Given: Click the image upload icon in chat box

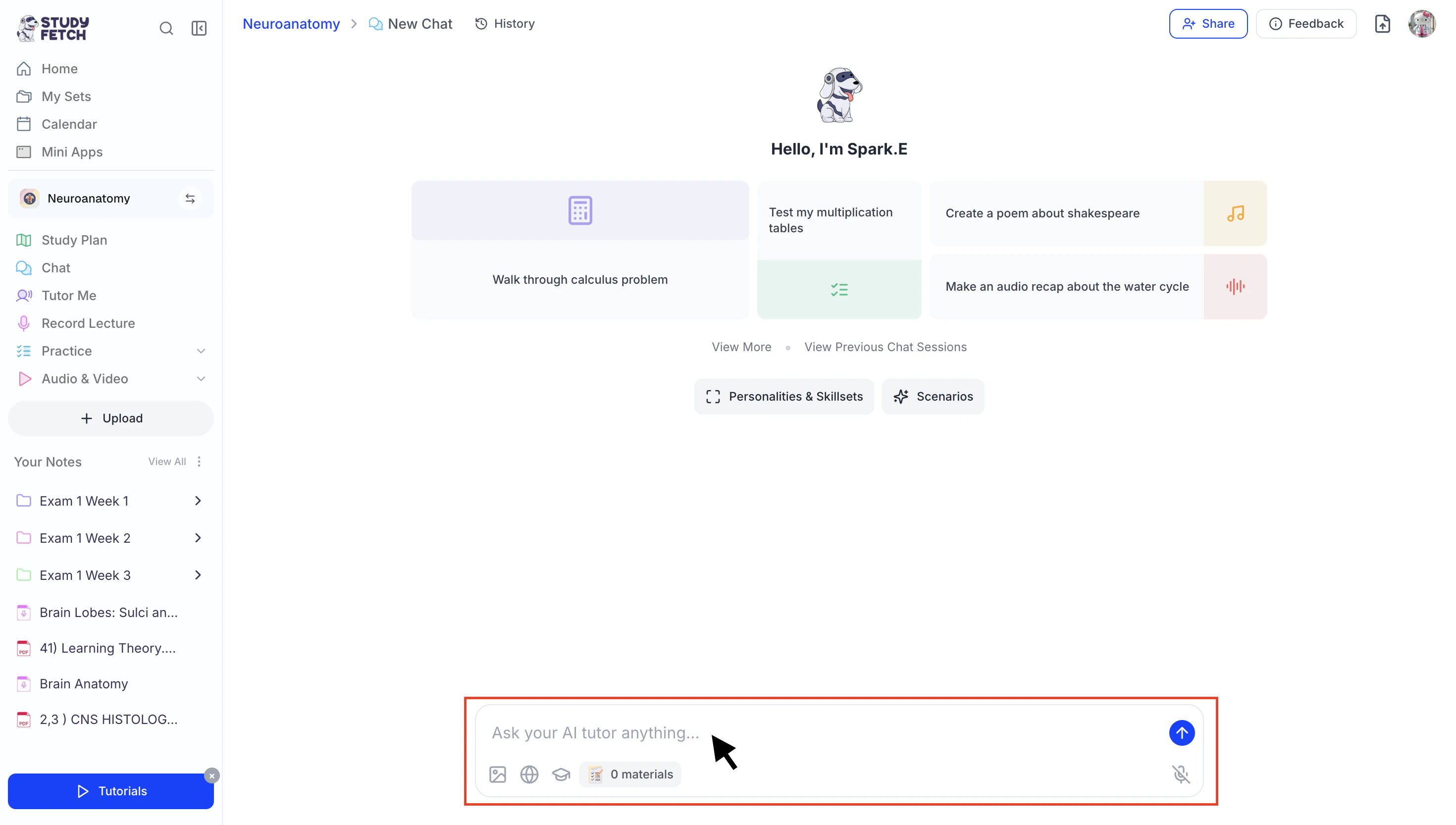Looking at the screenshot, I should click(497, 774).
